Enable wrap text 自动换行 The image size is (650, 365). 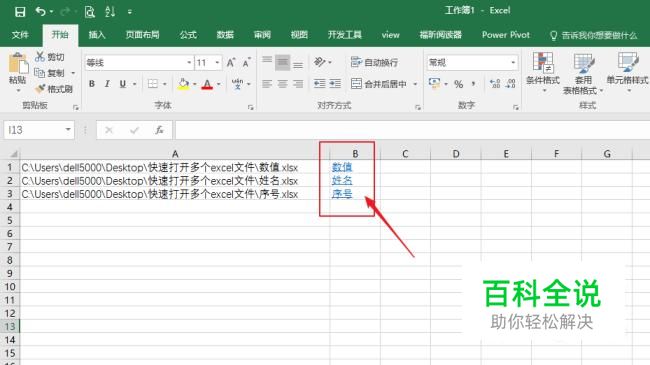374,62
